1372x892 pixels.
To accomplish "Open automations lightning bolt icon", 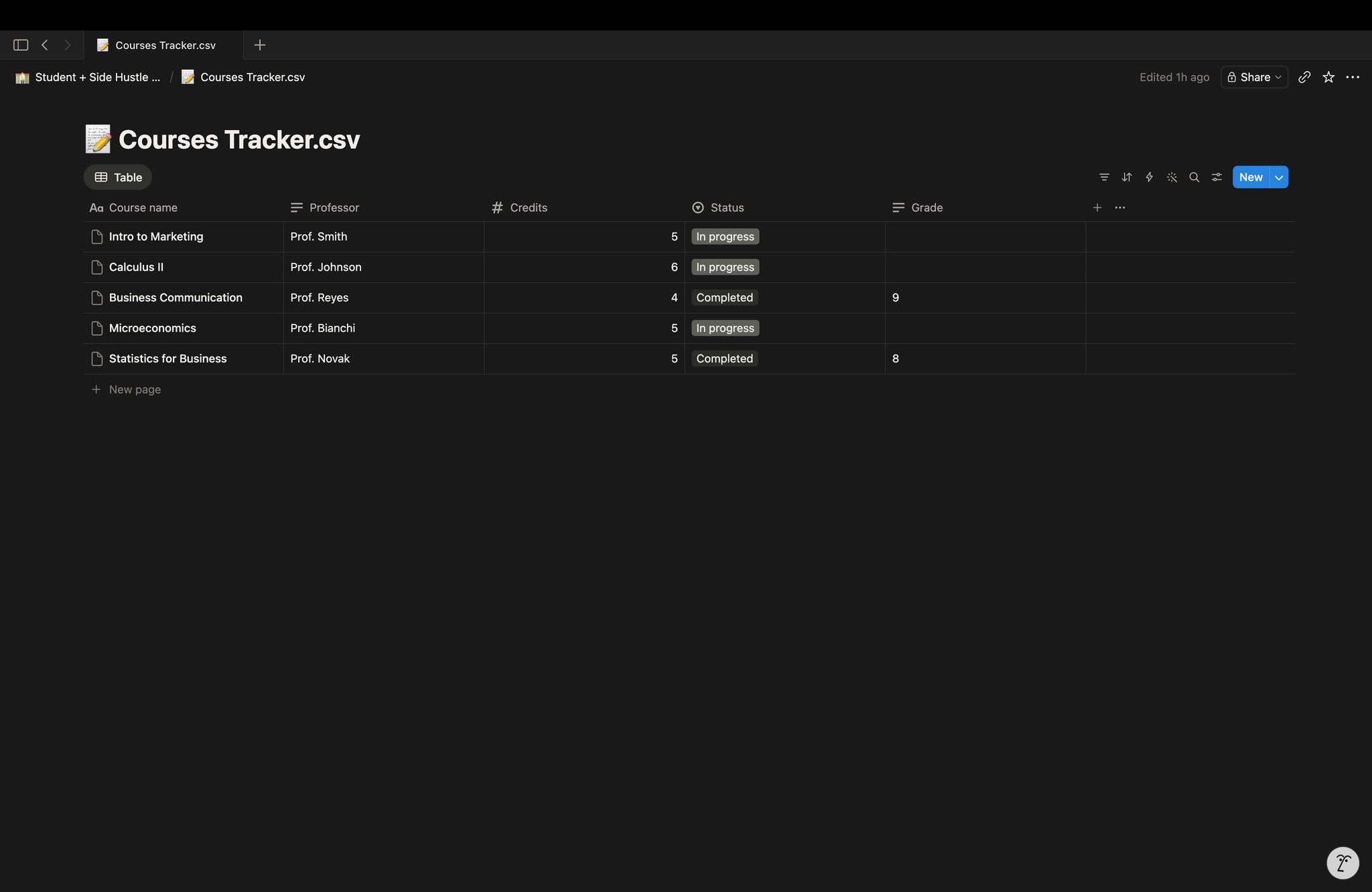I will (x=1149, y=177).
